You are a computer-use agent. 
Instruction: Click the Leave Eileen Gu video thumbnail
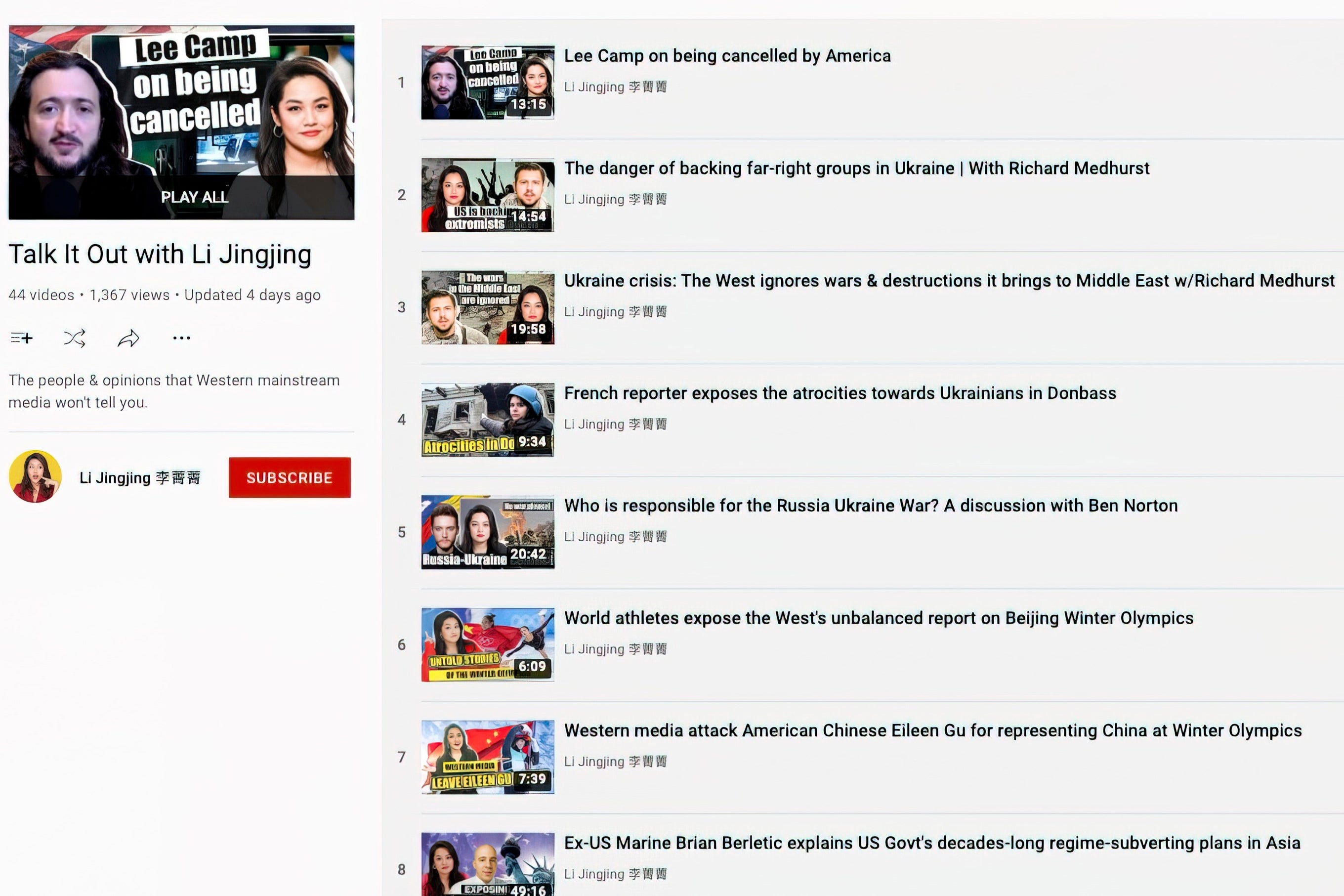point(487,757)
